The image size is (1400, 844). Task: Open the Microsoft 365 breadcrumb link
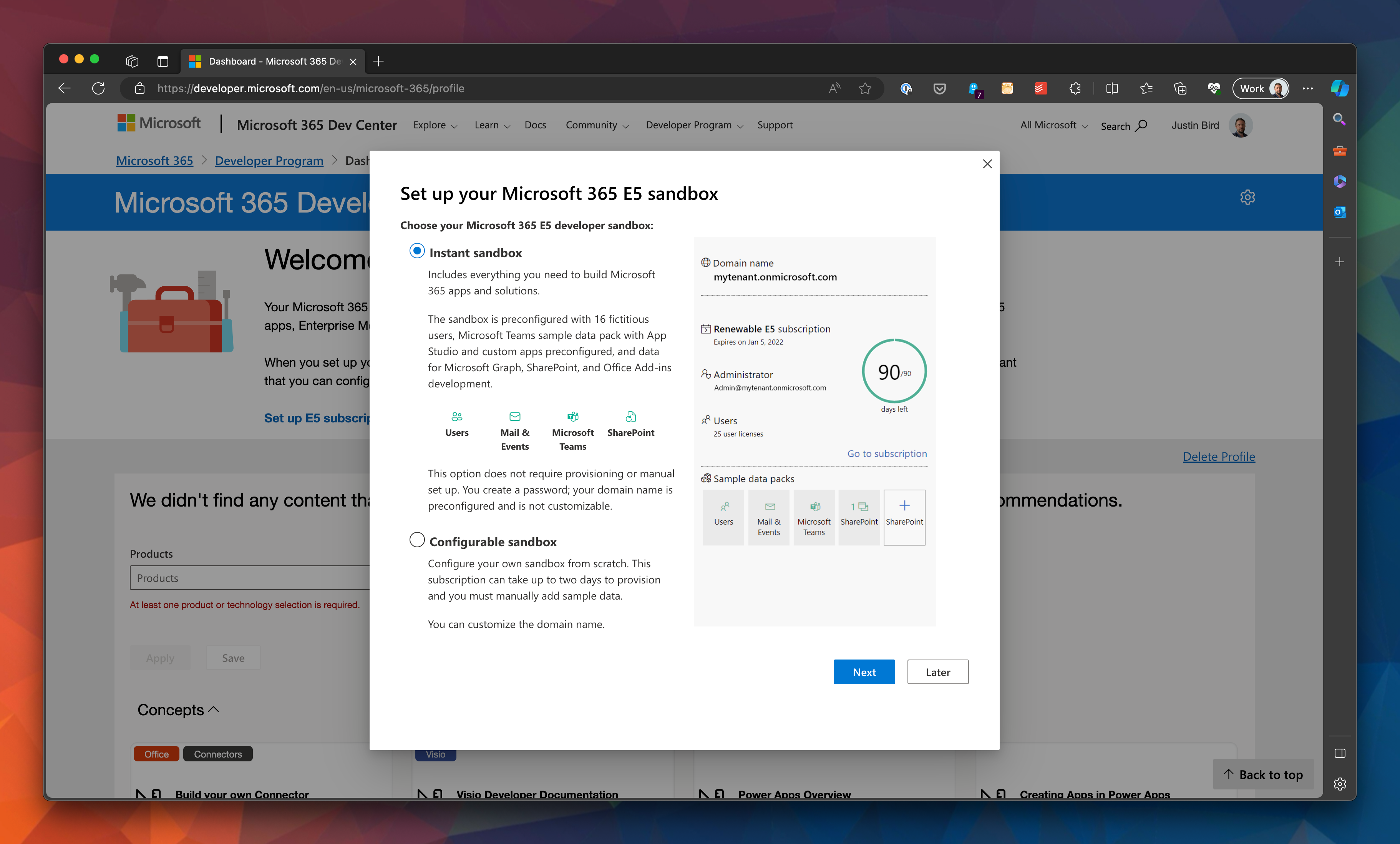tap(154, 160)
